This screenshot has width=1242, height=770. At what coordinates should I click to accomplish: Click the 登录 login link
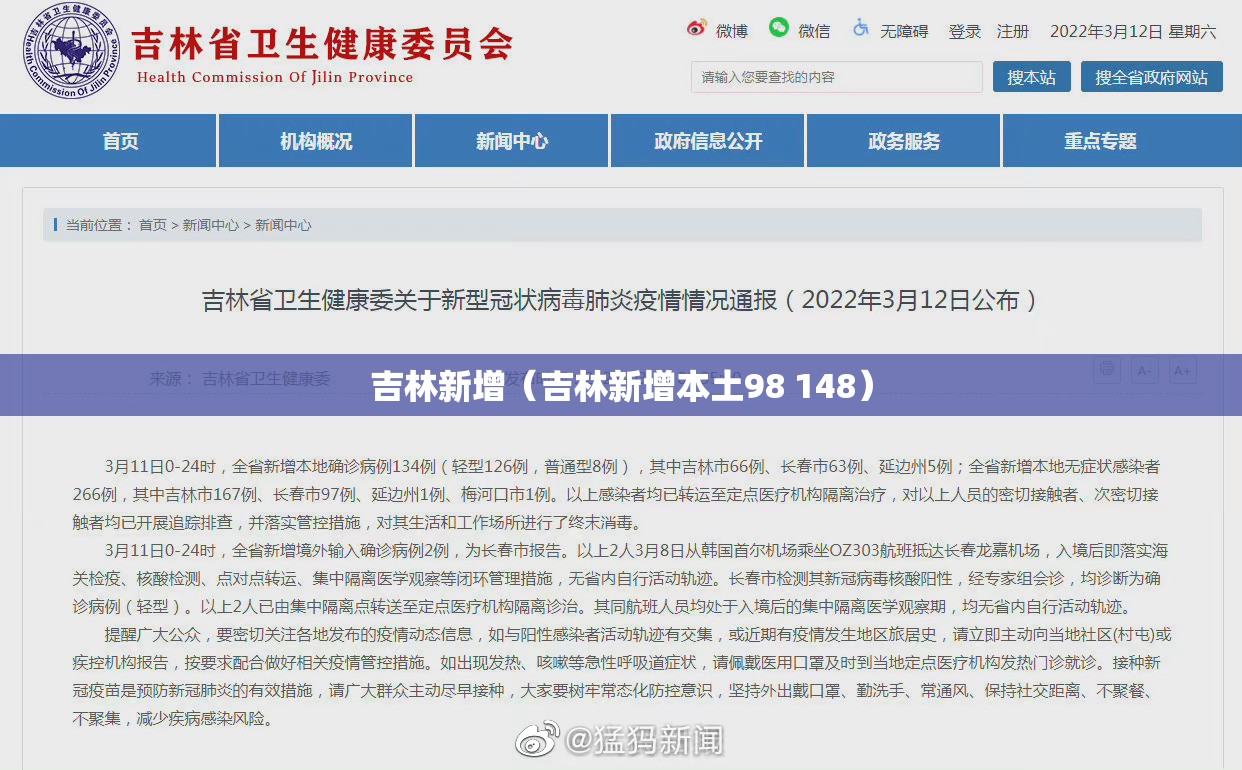[x=965, y=31]
